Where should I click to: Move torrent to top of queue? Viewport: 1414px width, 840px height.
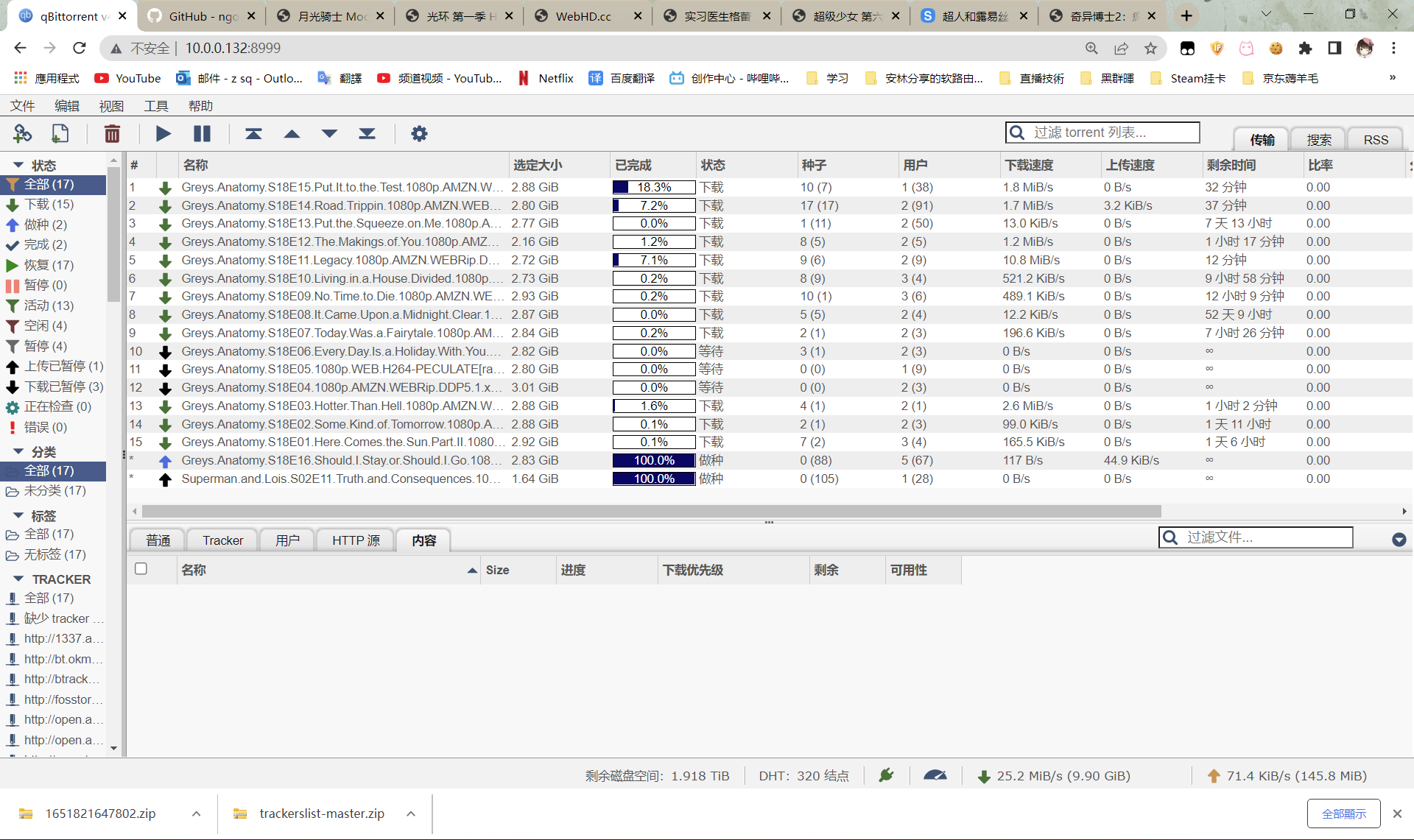(253, 133)
